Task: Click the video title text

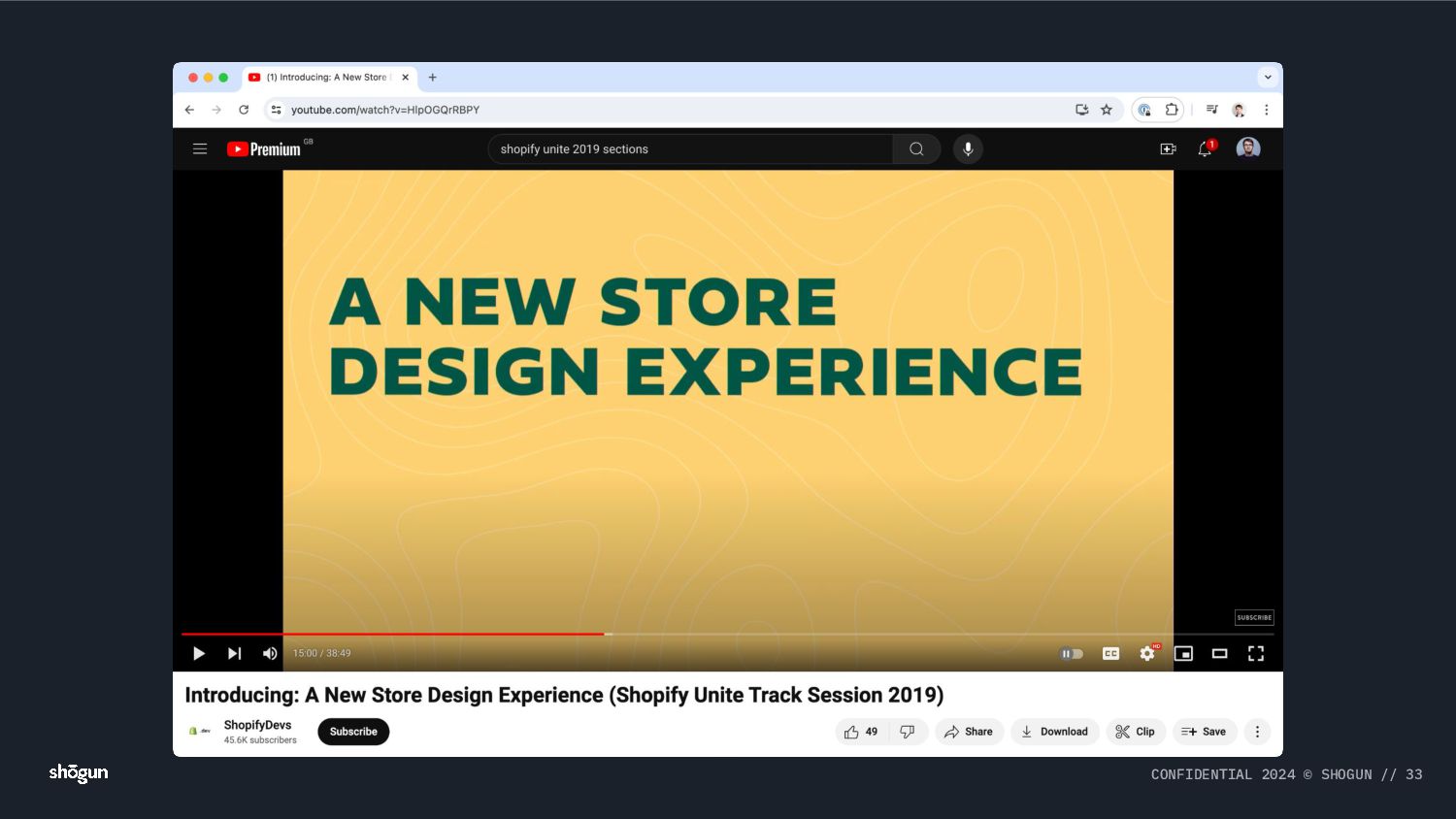Action: tap(564, 695)
